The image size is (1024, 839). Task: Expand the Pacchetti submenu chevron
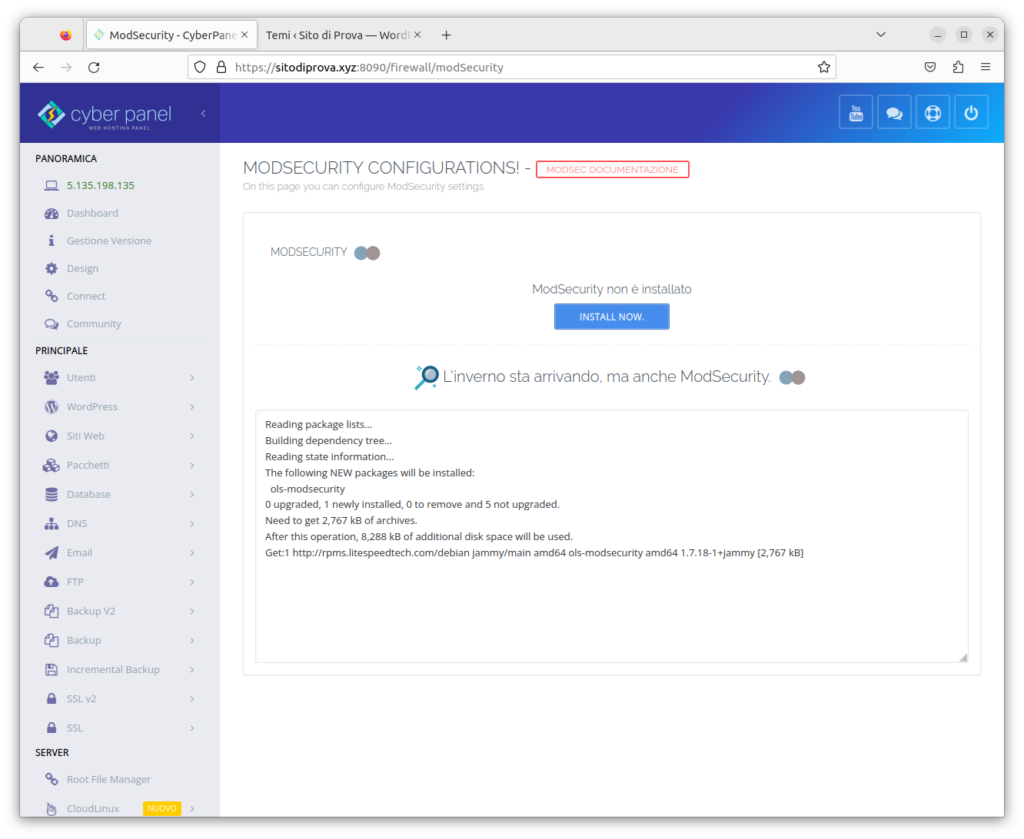pos(192,465)
